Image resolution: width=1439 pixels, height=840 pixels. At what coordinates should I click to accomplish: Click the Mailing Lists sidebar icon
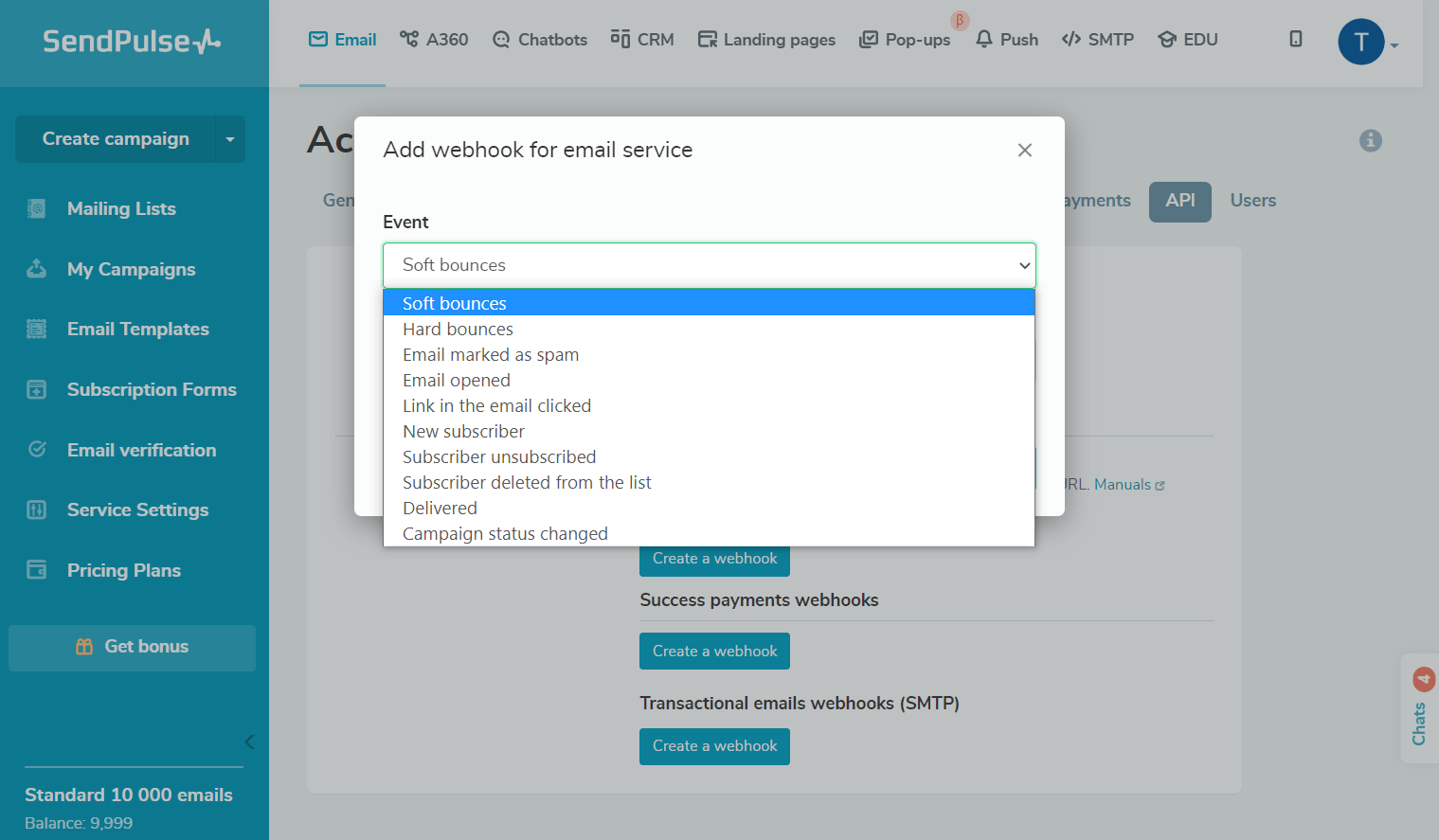tap(36, 209)
